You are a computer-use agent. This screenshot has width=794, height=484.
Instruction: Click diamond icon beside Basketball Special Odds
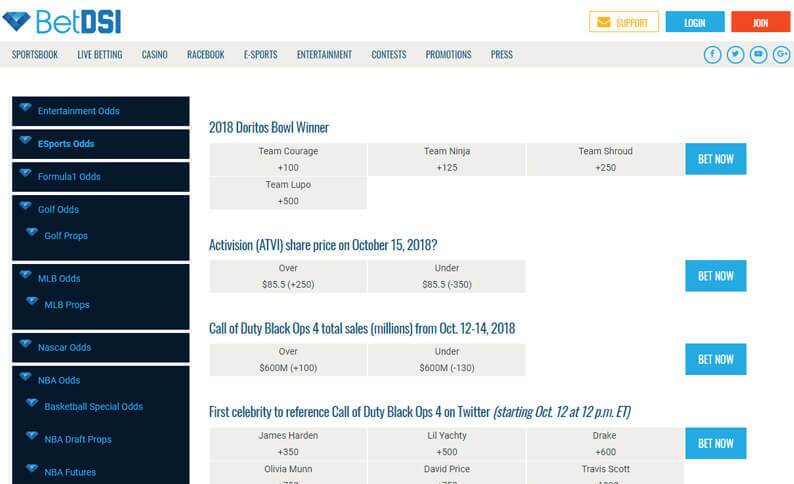[x=32, y=403]
